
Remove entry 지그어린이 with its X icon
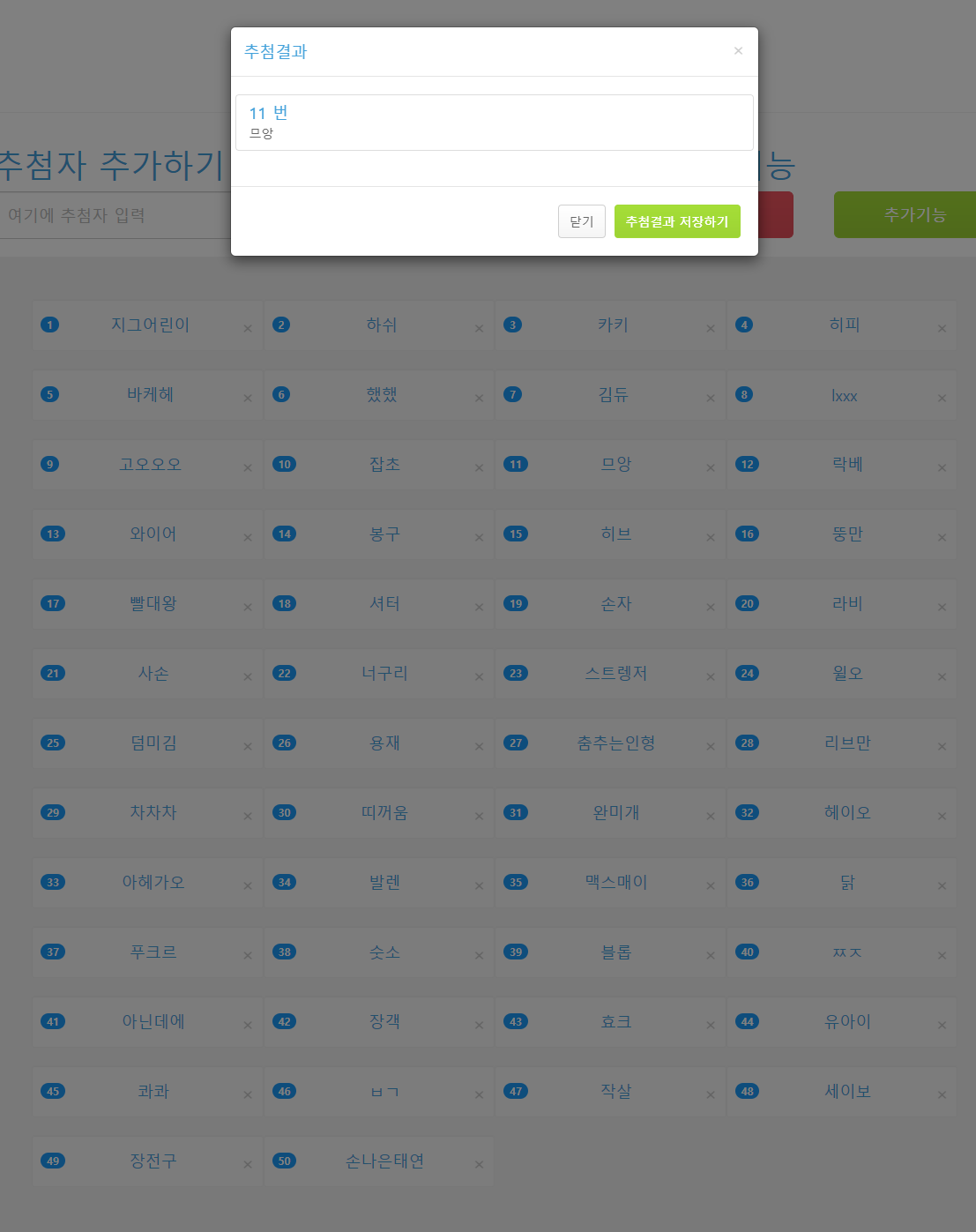248,329
